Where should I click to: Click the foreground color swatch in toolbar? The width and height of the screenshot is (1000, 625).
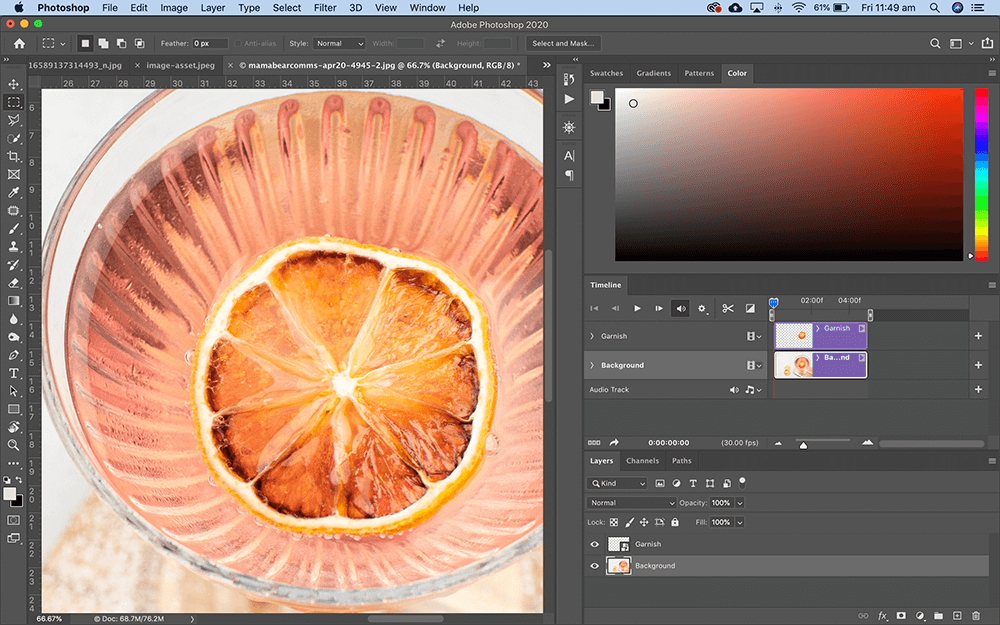pos(10,494)
